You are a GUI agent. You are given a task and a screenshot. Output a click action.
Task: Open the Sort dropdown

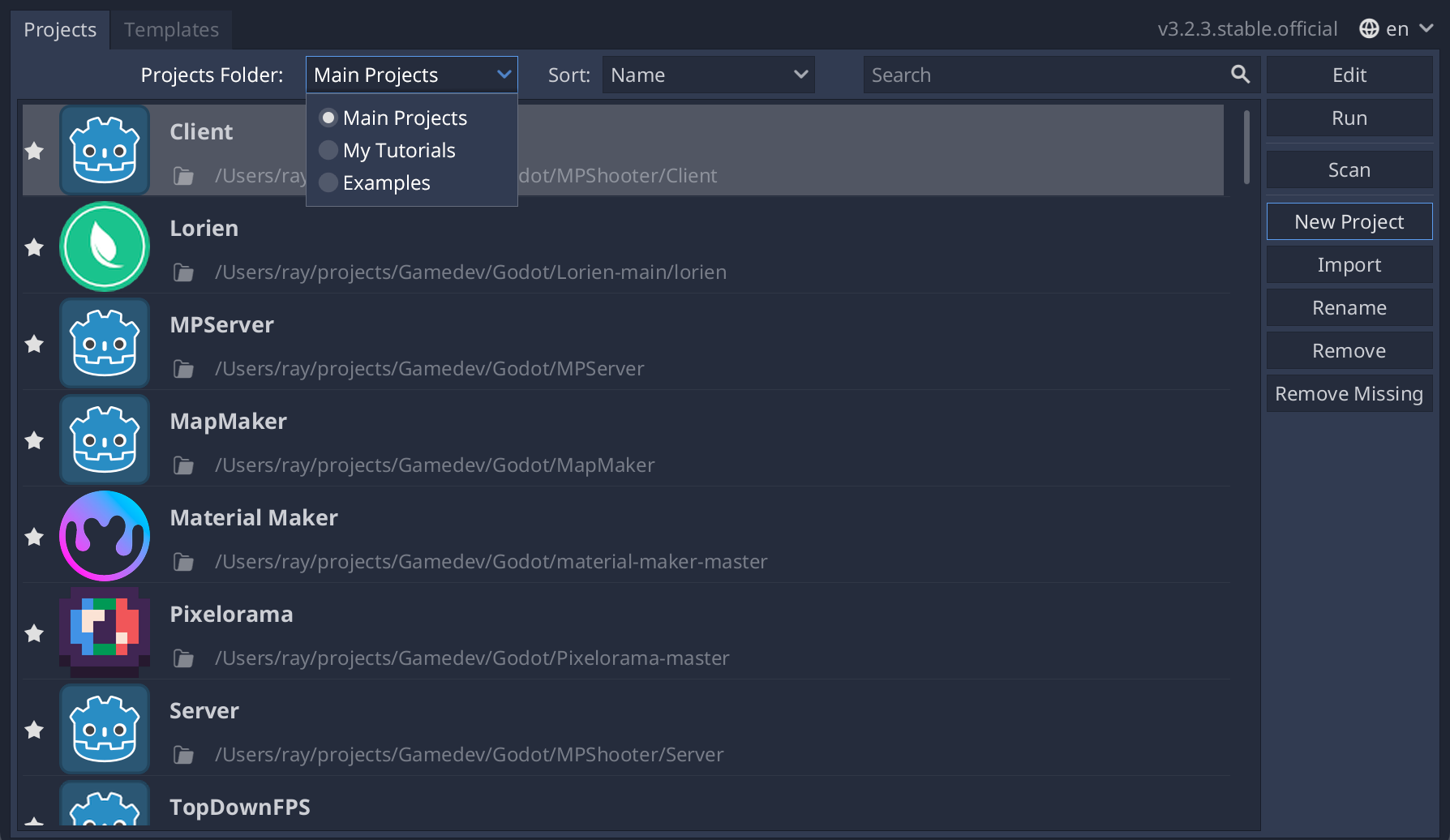pos(708,74)
